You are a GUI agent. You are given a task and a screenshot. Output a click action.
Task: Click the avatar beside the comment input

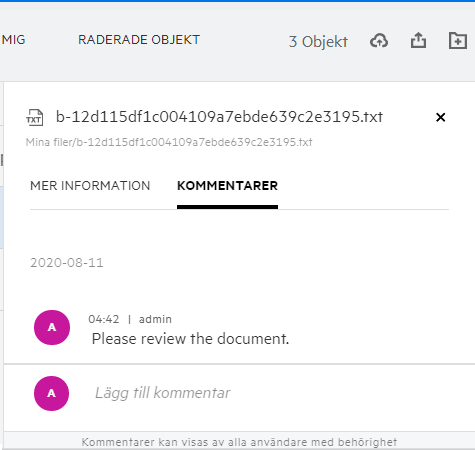(51, 393)
